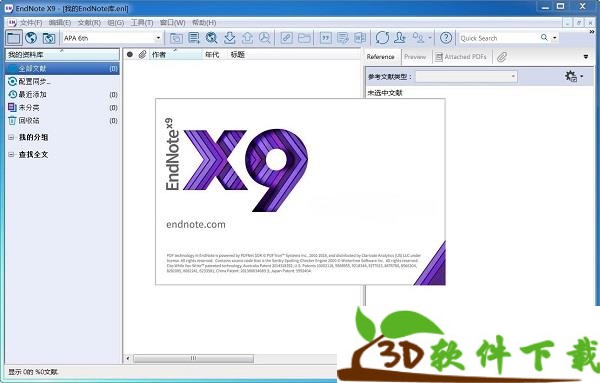This screenshot has width=600, height=383.
Task: Select Online Search Mode globe icon
Action: [31, 38]
